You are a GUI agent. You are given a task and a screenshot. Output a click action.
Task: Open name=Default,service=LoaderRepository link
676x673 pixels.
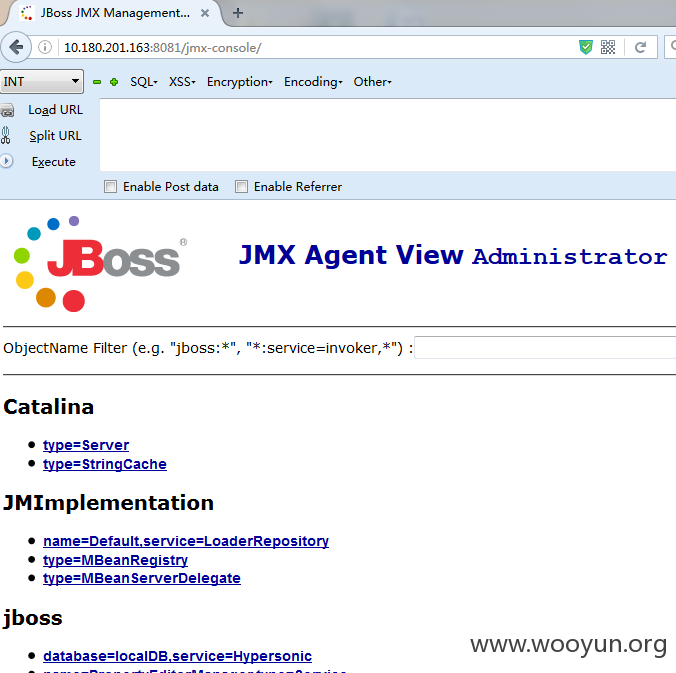tap(186, 541)
